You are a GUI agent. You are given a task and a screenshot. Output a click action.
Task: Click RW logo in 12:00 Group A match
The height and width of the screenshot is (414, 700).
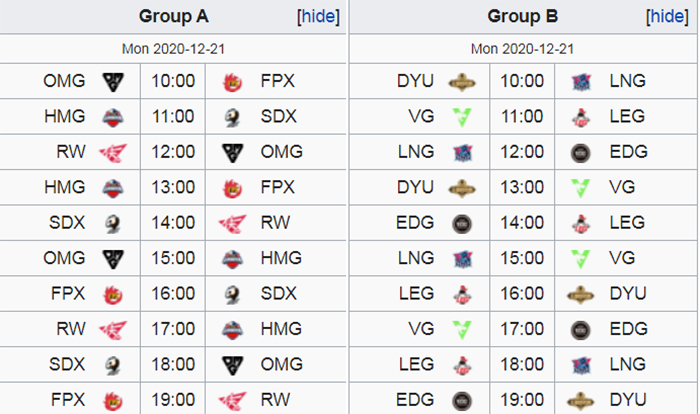(113, 153)
